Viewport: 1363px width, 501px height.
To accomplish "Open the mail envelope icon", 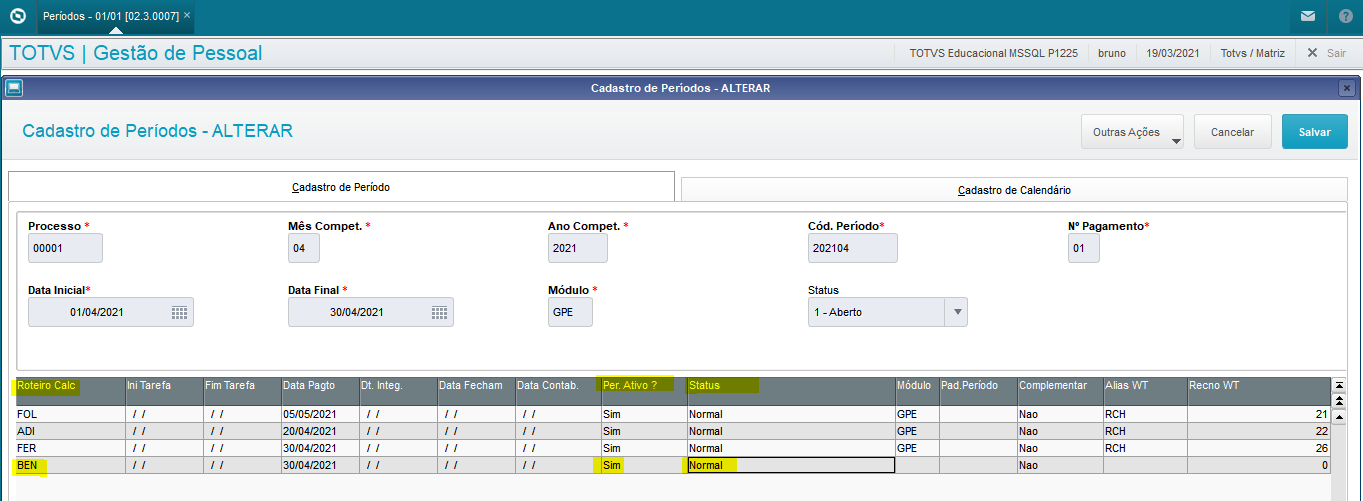I will (x=1308, y=16).
